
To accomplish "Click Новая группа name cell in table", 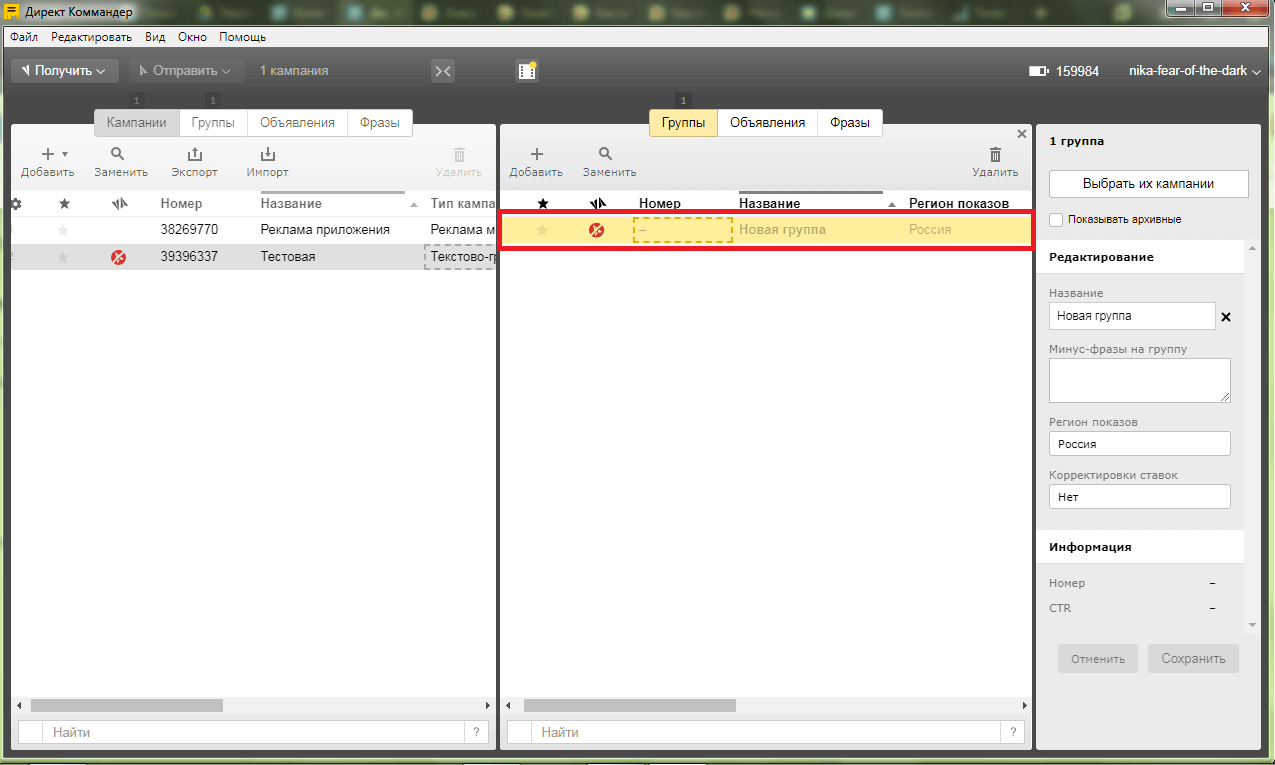I will point(782,230).
